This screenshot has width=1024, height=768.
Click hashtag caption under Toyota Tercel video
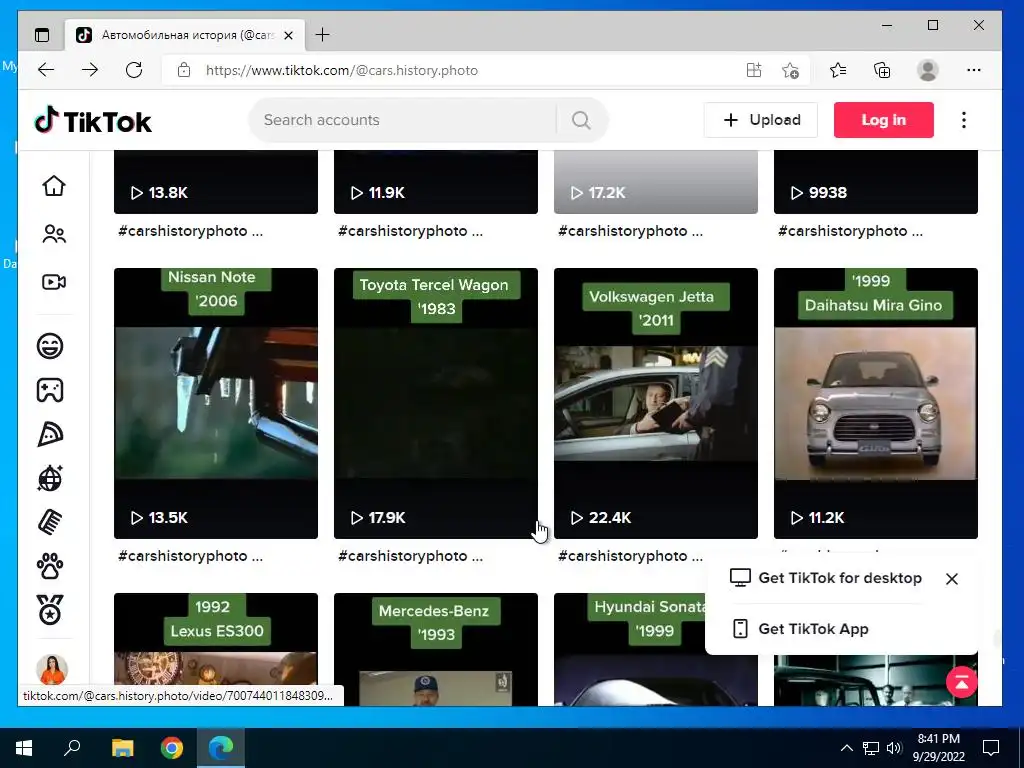point(410,556)
